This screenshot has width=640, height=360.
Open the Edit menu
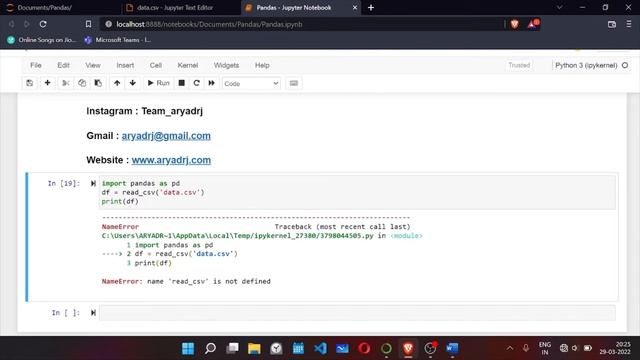(63, 65)
